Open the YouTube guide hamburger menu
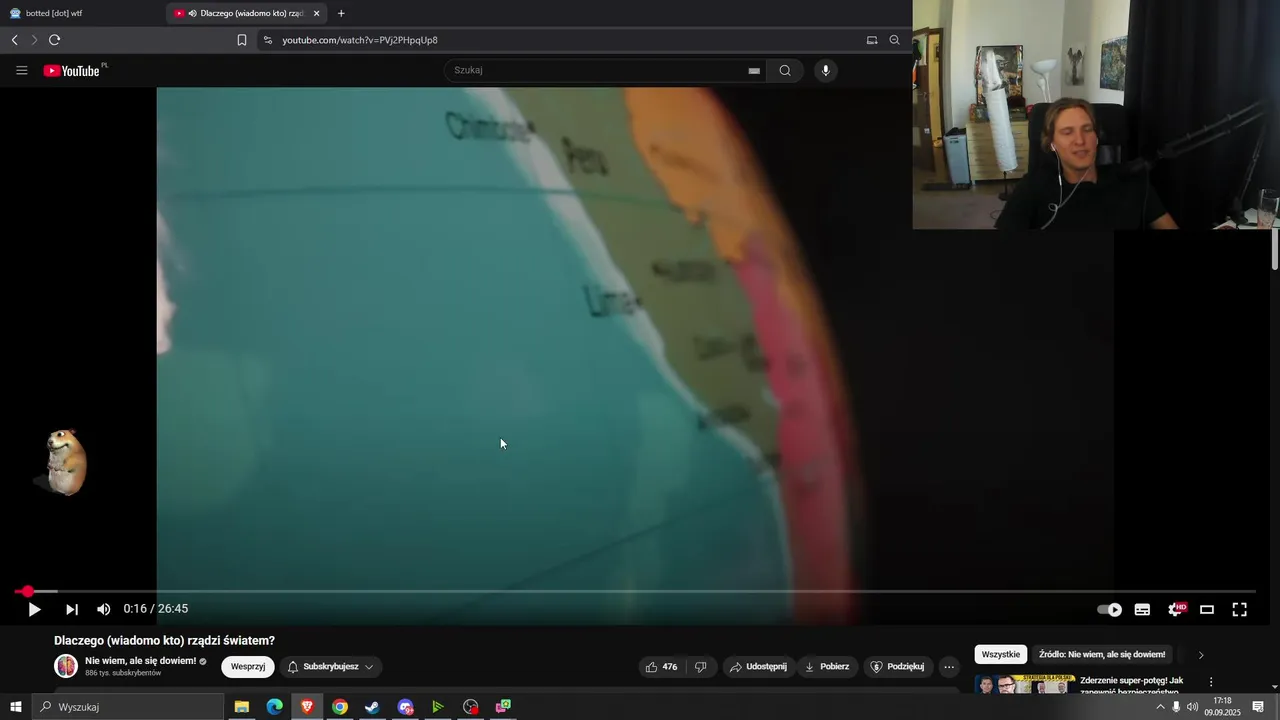 [x=22, y=70]
